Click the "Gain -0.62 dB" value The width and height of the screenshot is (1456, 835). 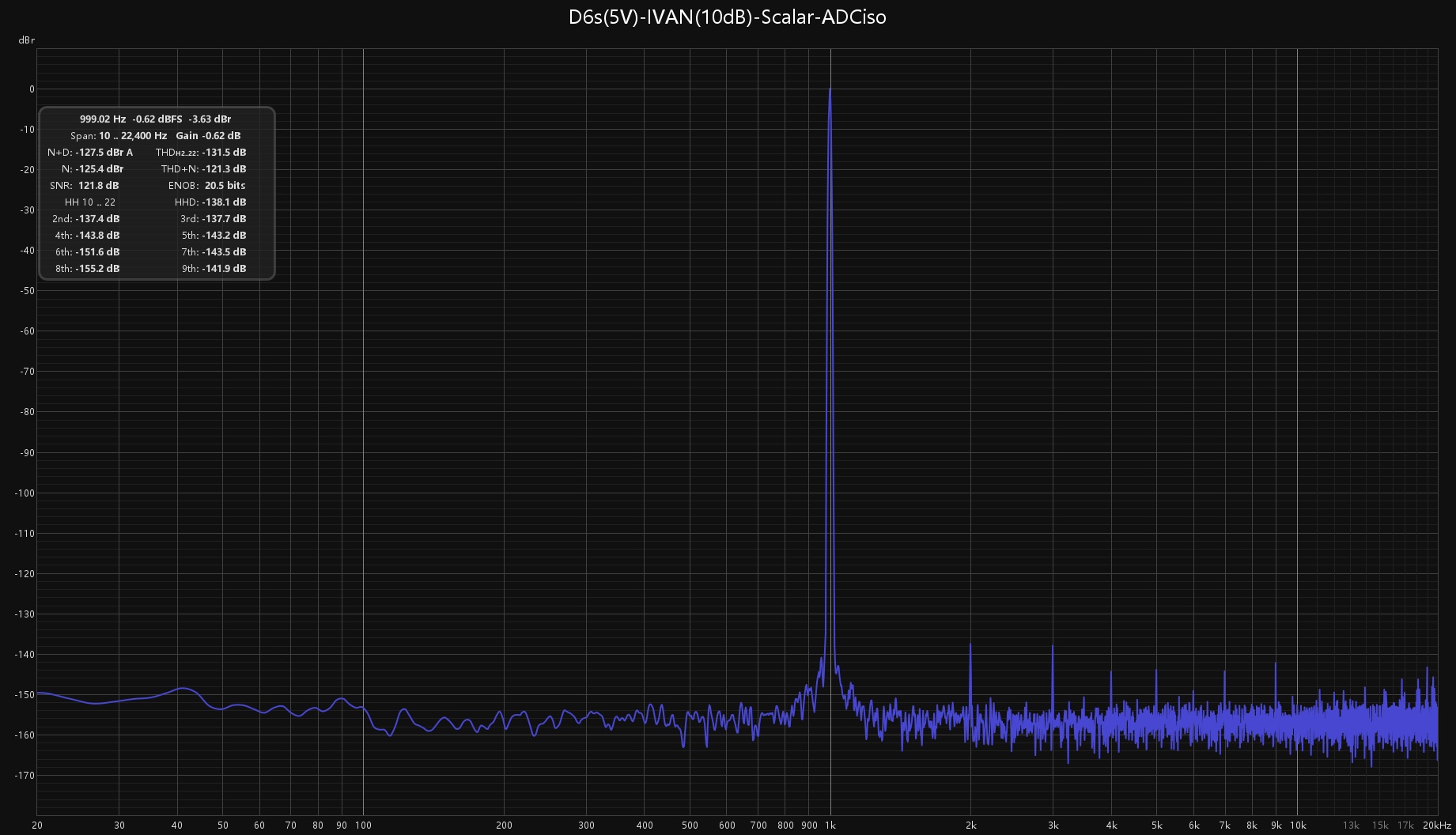coord(208,135)
